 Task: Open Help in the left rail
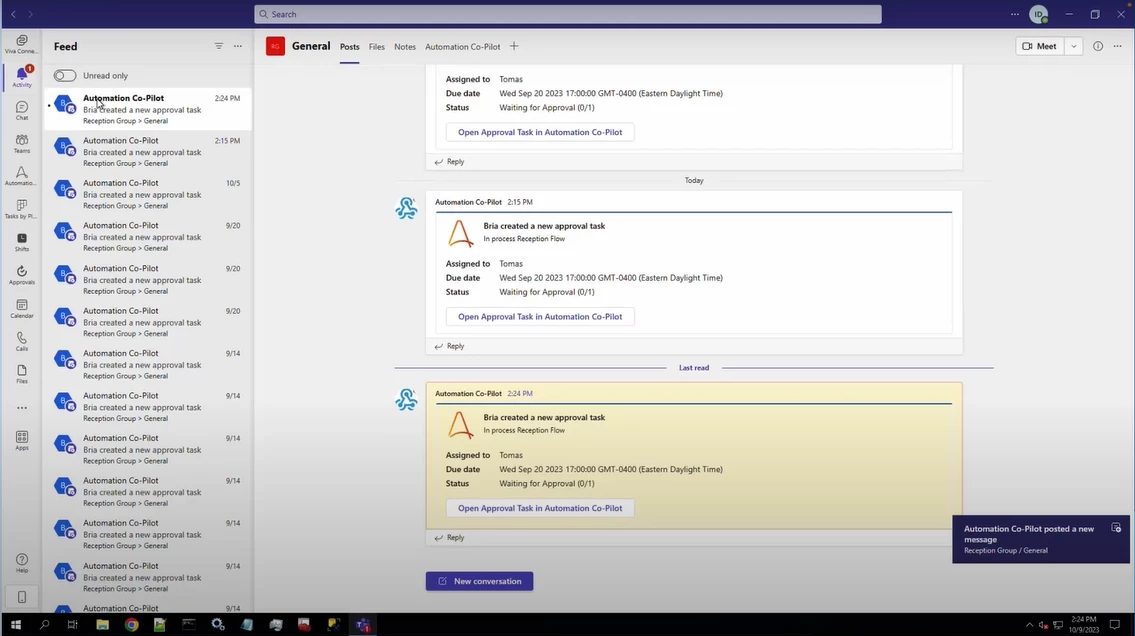click(x=22, y=563)
